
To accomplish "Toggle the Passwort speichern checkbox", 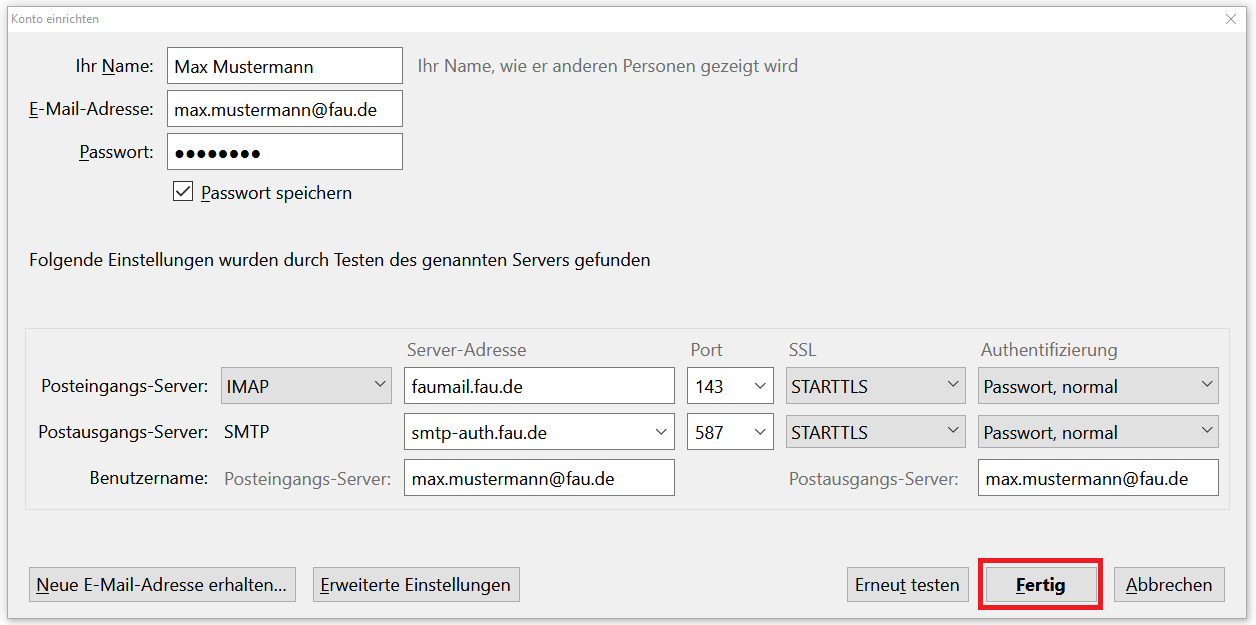I will (x=183, y=192).
